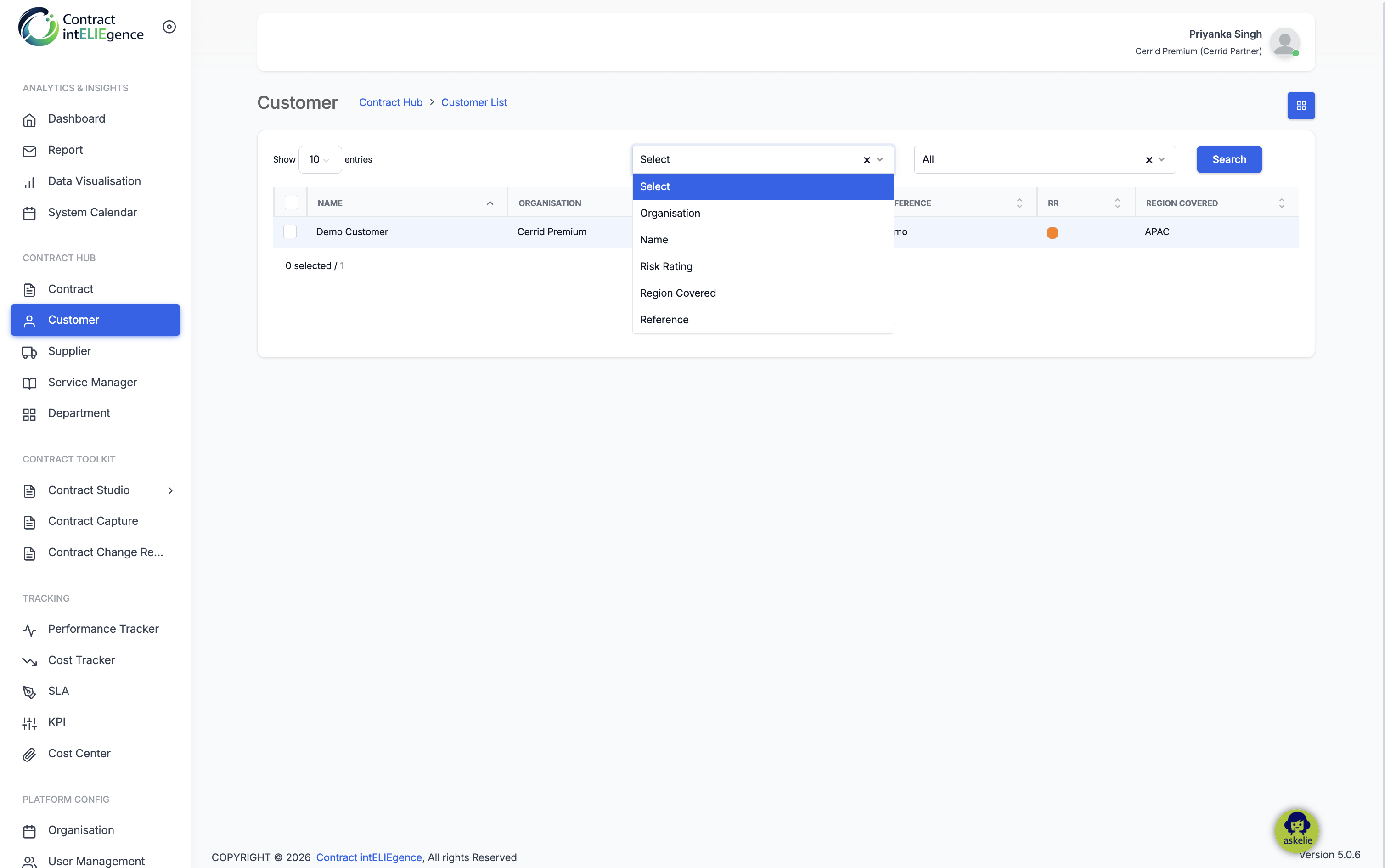Choose Reference from the filter list
The image size is (1385, 868).
click(x=763, y=320)
